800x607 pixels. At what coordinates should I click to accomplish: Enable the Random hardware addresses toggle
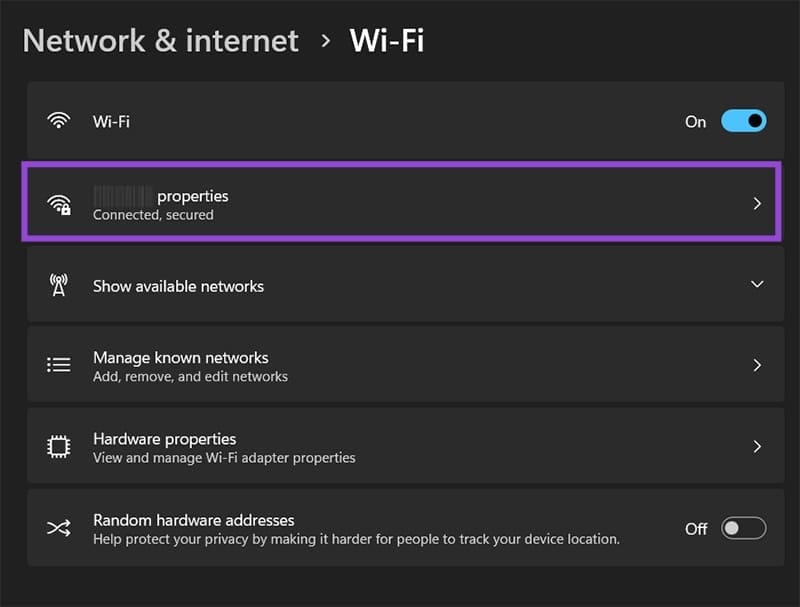(743, 528)
